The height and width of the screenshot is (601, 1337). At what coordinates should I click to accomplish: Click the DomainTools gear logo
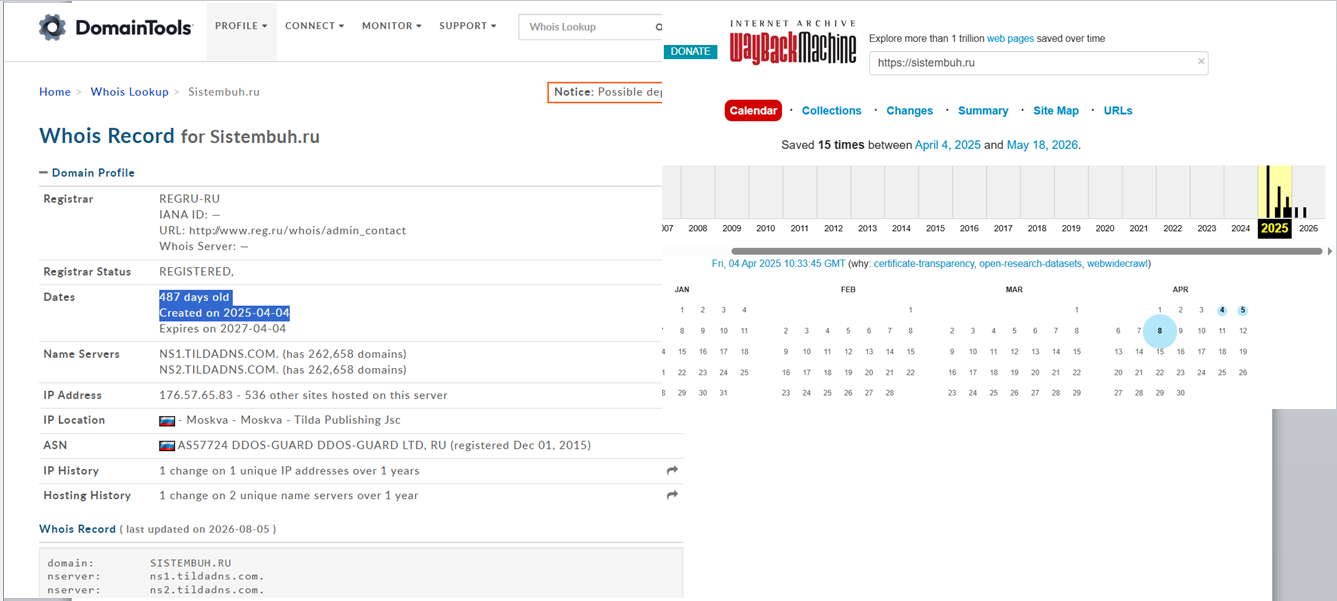pyautogui.click(x=52, y=27)
